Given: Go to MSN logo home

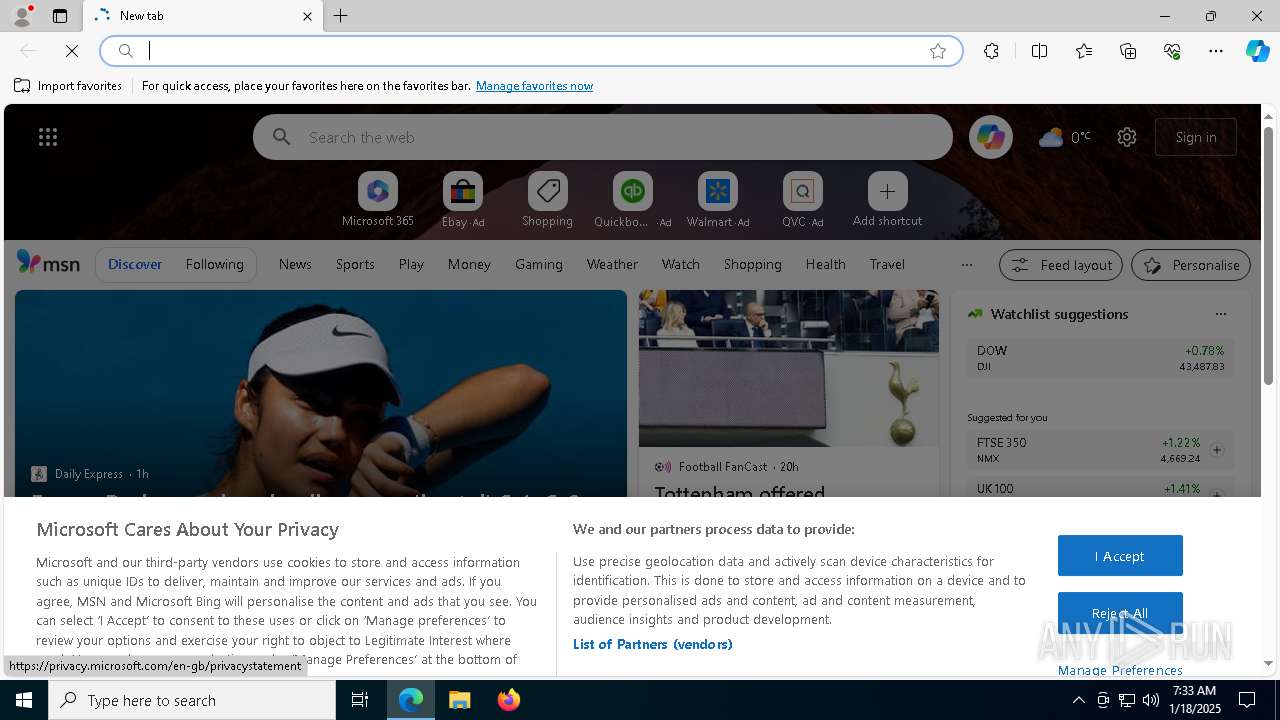Looking at the screenshot, I should 48,263.
